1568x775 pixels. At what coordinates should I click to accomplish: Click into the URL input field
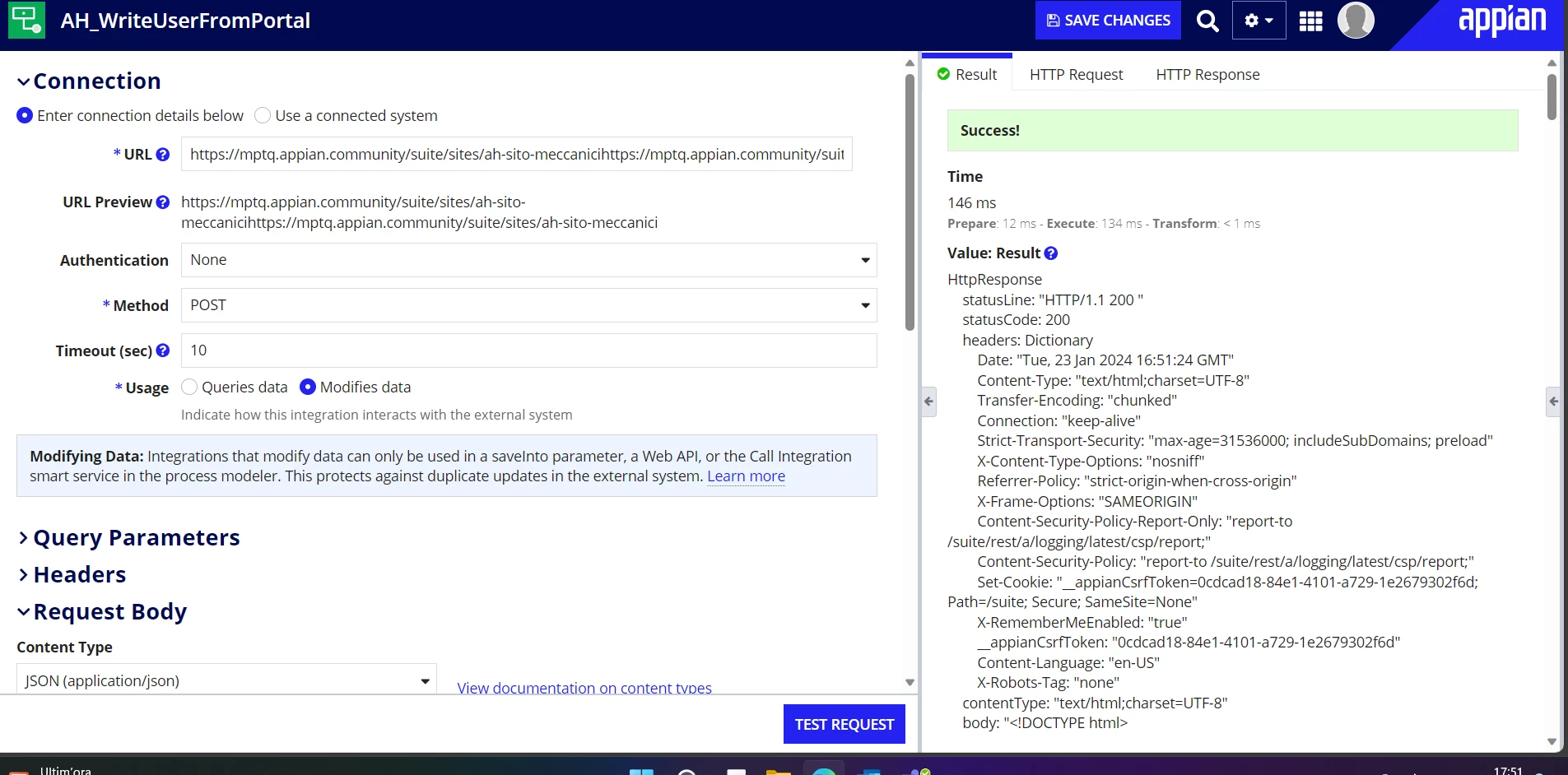point(517,155)
